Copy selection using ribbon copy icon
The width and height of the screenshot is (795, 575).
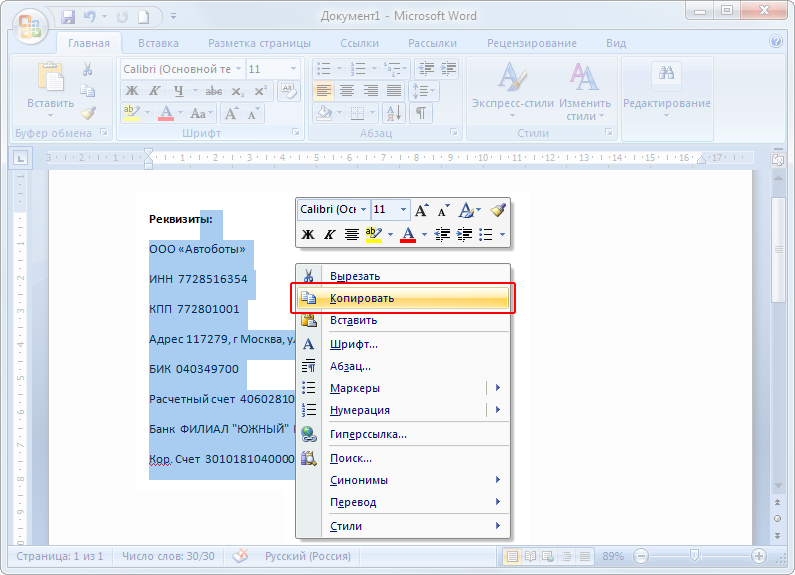click(88, 91)
